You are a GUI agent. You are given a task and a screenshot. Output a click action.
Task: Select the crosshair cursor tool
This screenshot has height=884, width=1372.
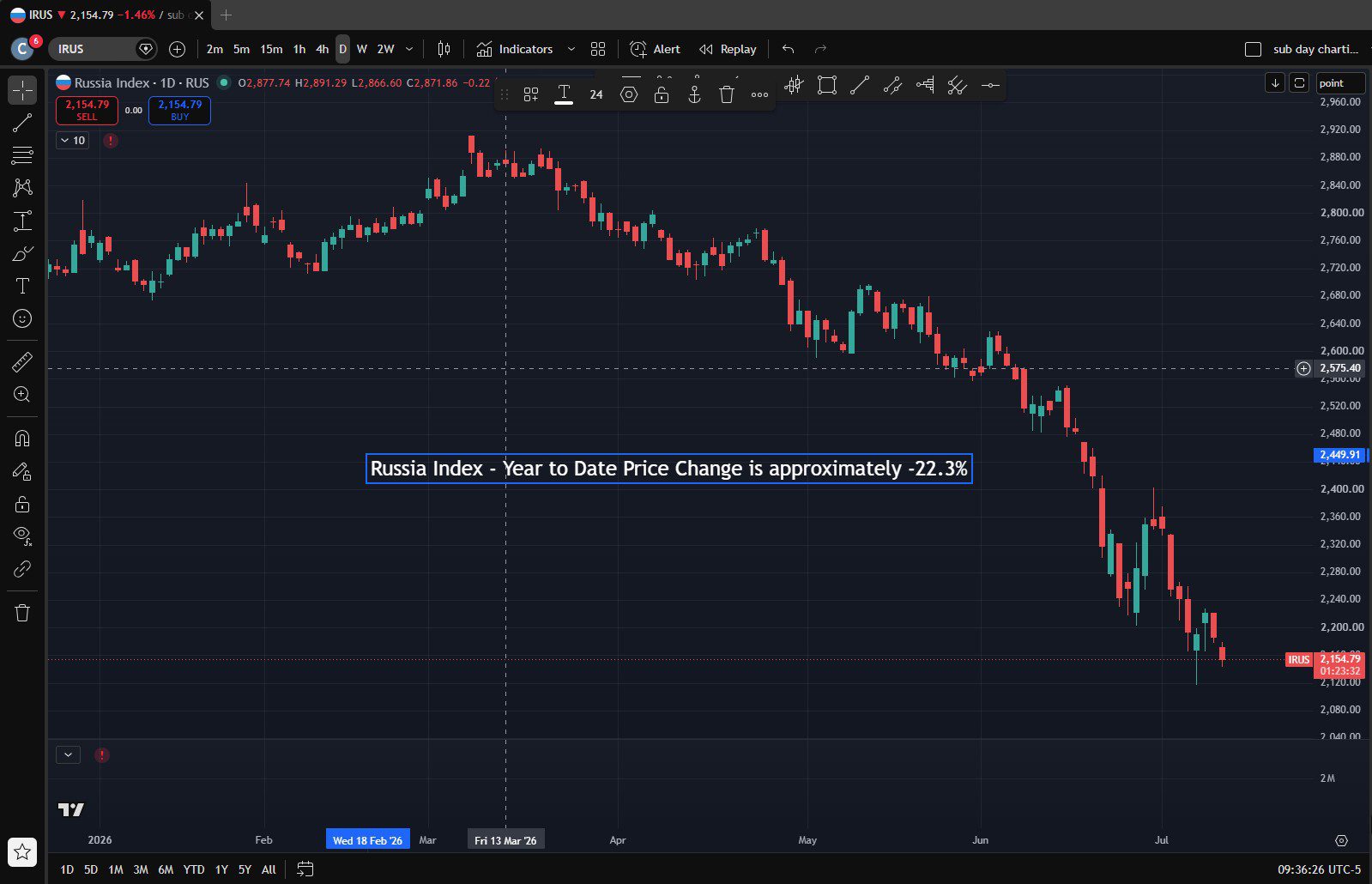(22, 90)
